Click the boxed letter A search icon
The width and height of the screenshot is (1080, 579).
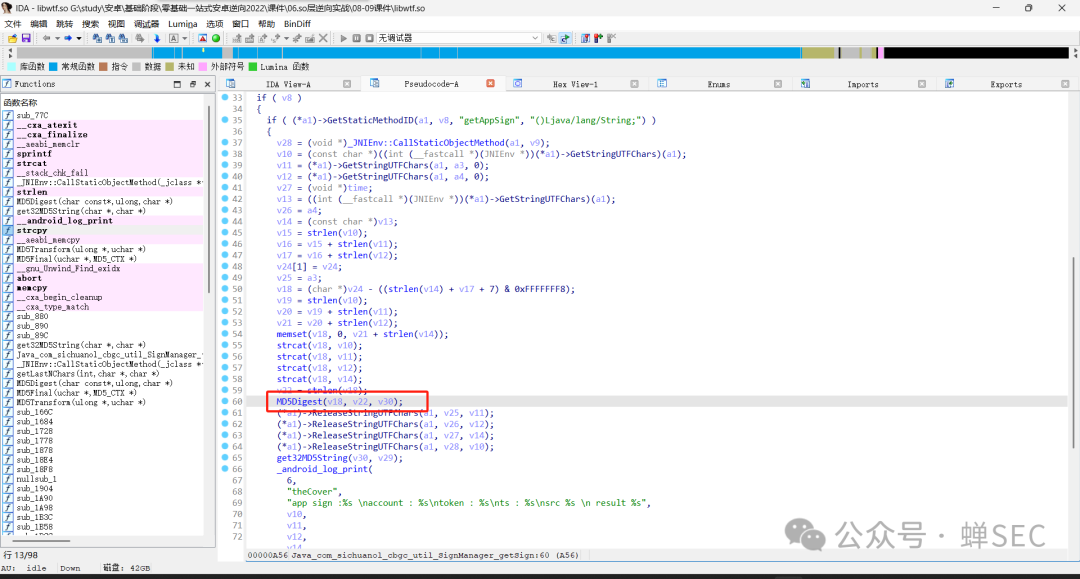pos(174,38)
